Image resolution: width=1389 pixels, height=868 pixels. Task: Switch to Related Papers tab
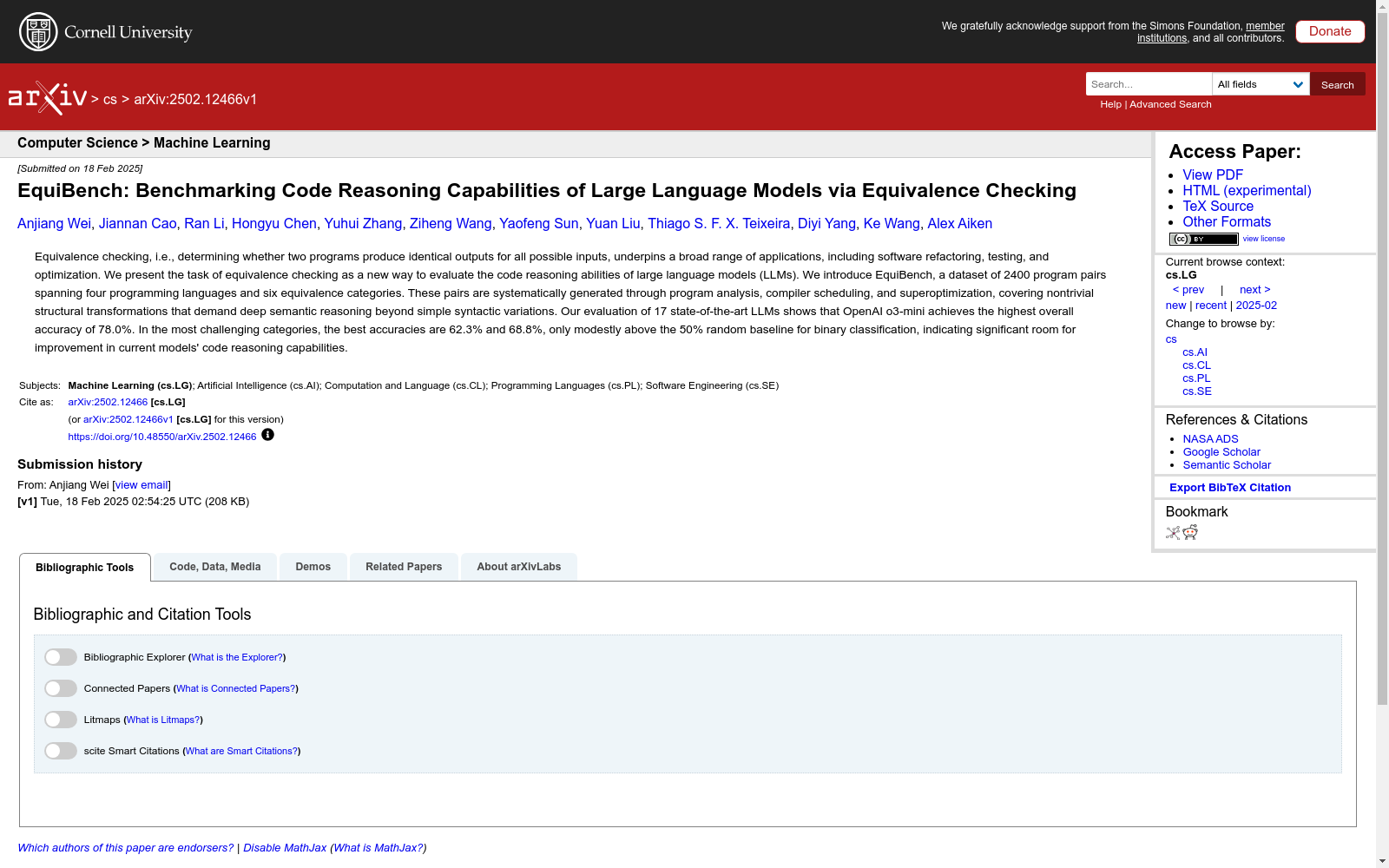pos(404,567)
